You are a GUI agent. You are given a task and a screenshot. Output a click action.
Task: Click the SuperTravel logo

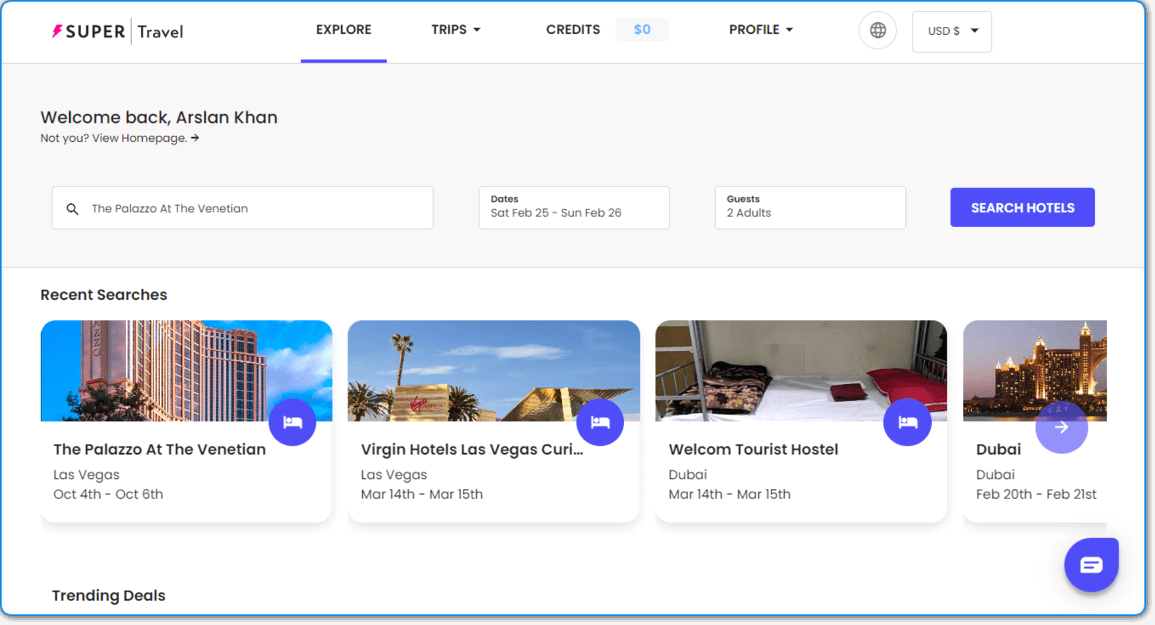pos(118,32)
